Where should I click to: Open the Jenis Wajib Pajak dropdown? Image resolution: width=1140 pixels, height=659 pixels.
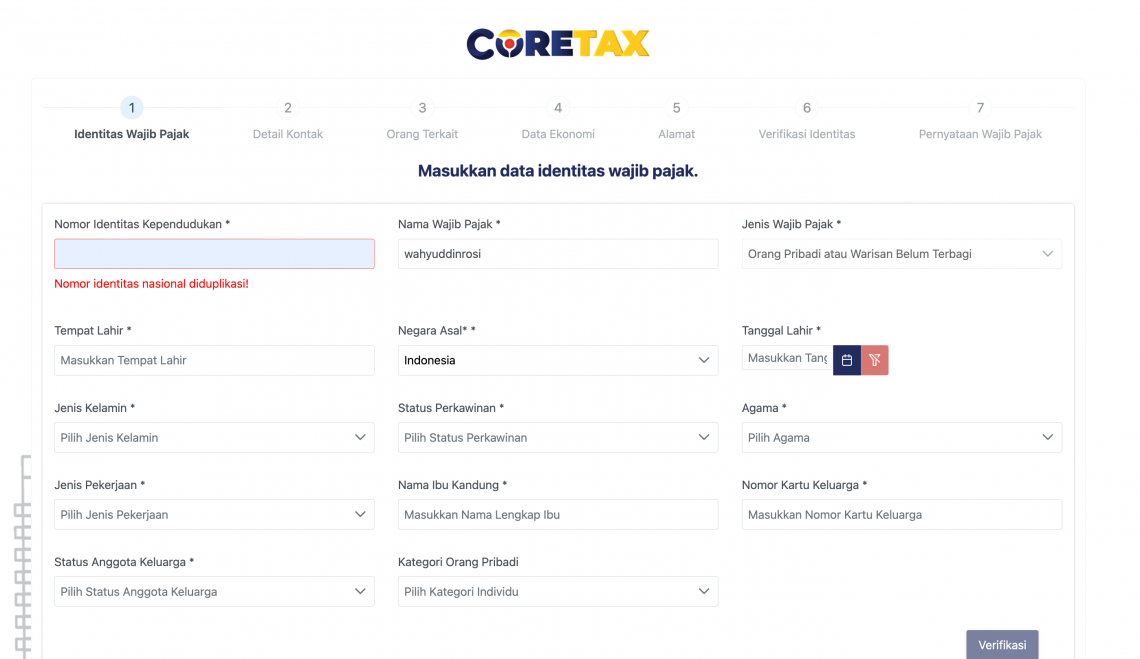[x=901, y=253]
